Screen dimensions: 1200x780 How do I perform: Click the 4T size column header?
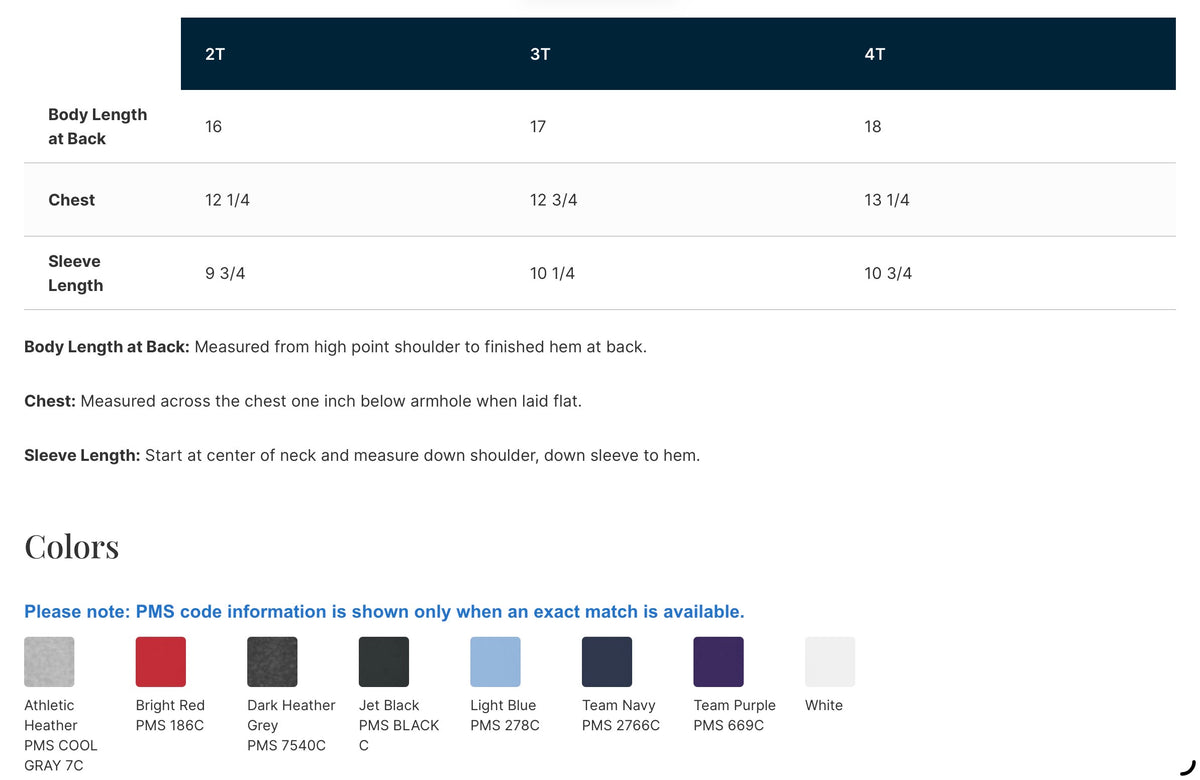pyautogui.click(x=875, y=54)
